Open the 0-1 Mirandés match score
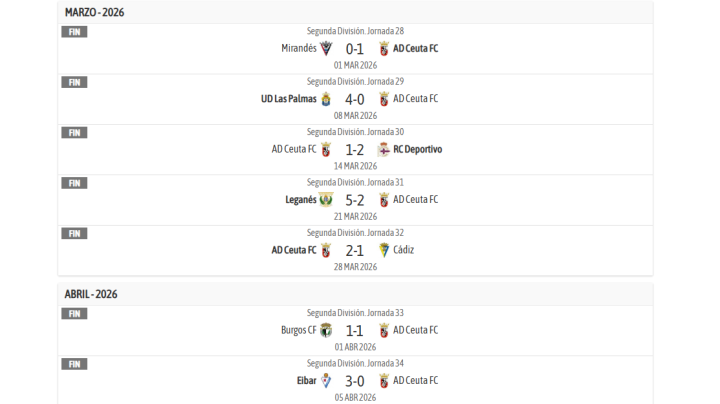 (x=354, y=48)
